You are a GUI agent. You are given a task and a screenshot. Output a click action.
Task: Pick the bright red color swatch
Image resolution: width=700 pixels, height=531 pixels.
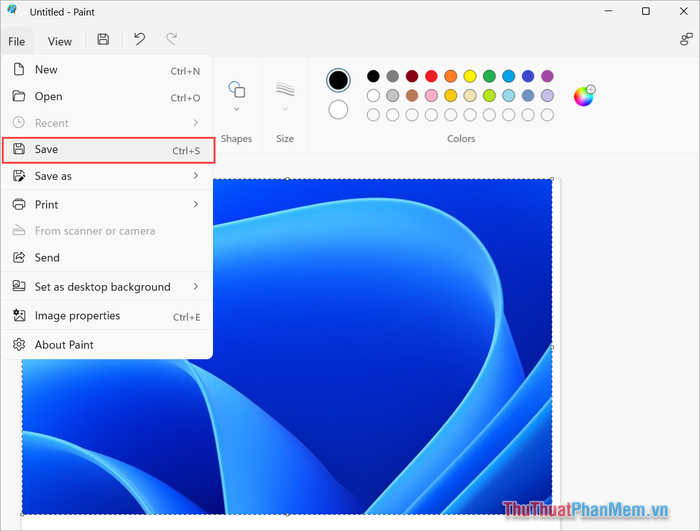431,76
